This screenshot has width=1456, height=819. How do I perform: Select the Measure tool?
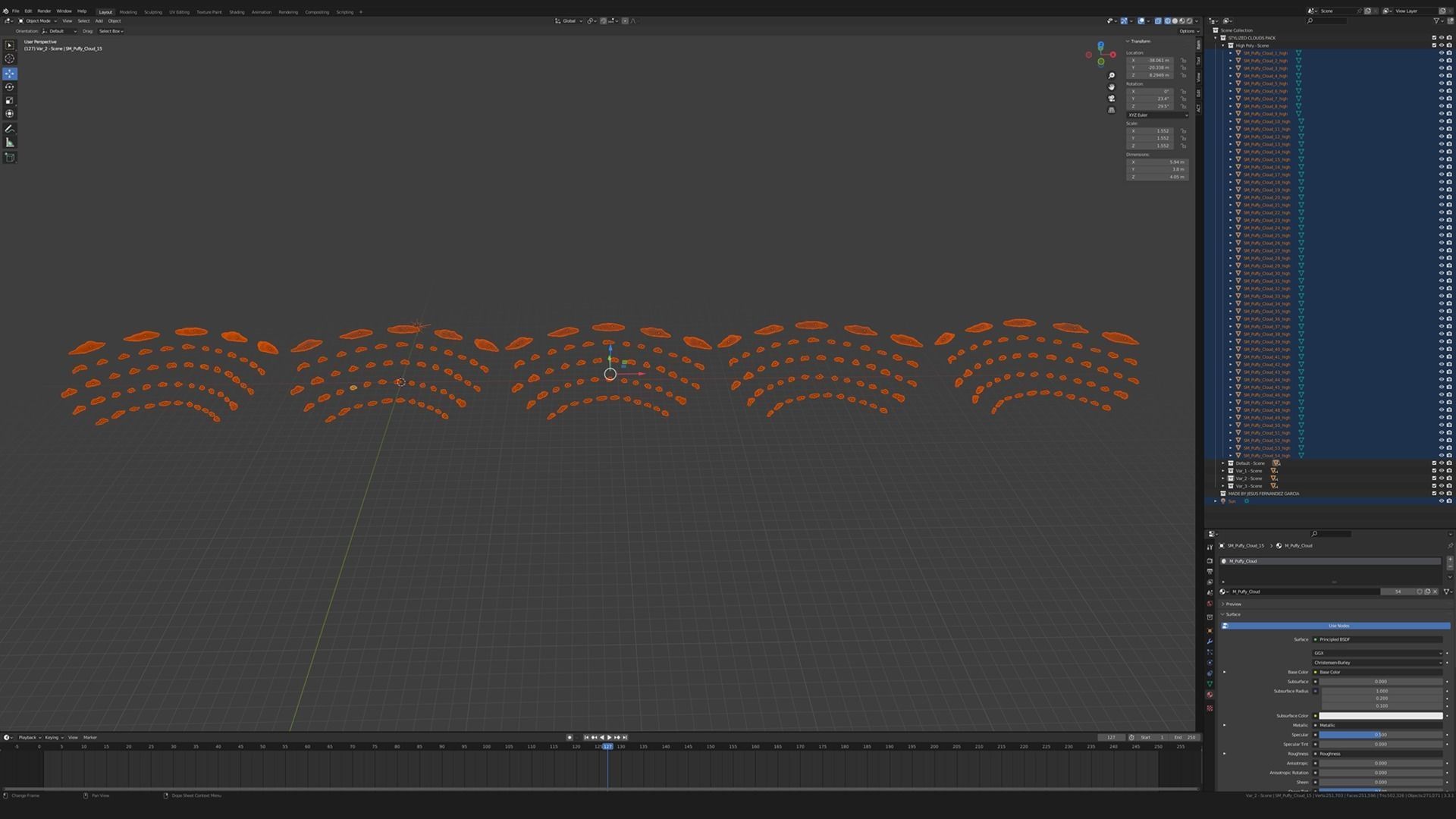point(10,143)
